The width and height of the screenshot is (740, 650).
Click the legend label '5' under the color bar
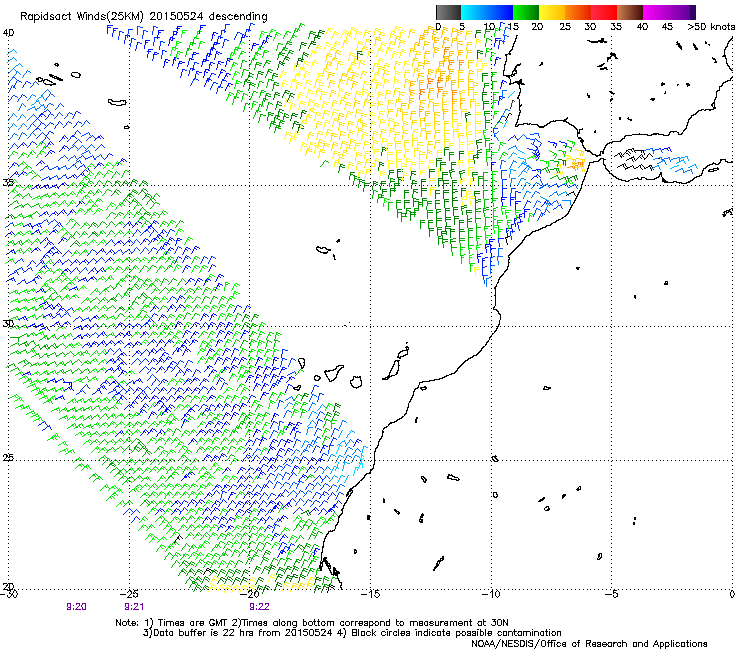462,26
